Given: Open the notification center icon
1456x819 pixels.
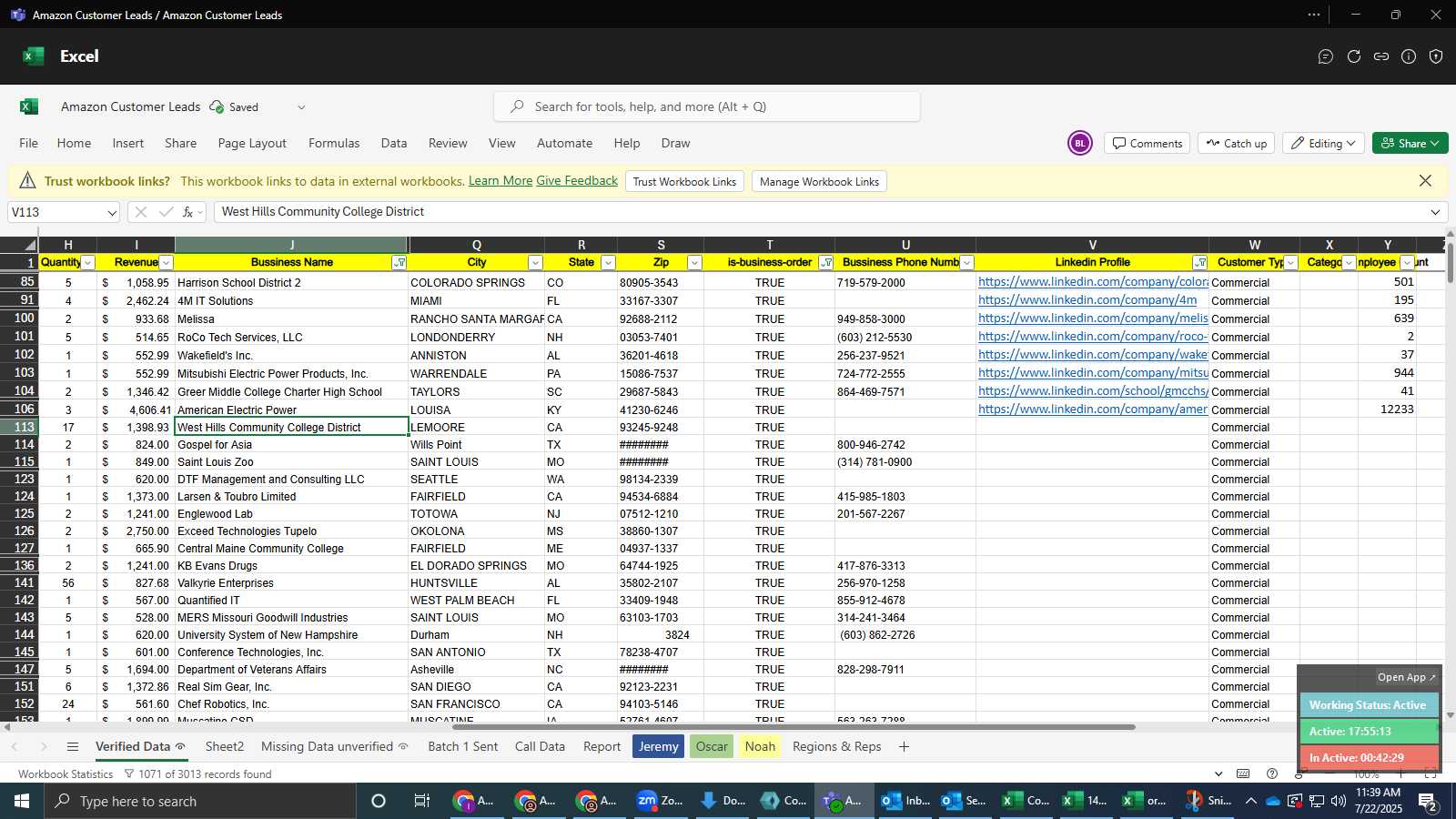Looking at the screenshot, I should [x=1429, y=801].
